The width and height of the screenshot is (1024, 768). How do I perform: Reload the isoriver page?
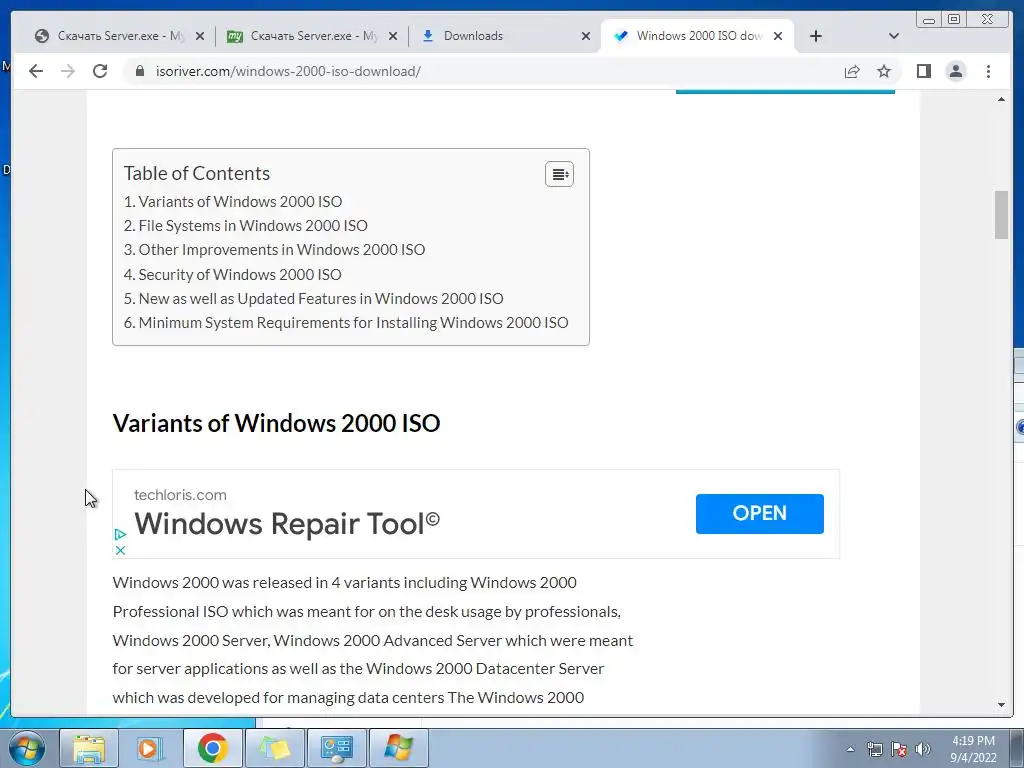pos(100,71)
